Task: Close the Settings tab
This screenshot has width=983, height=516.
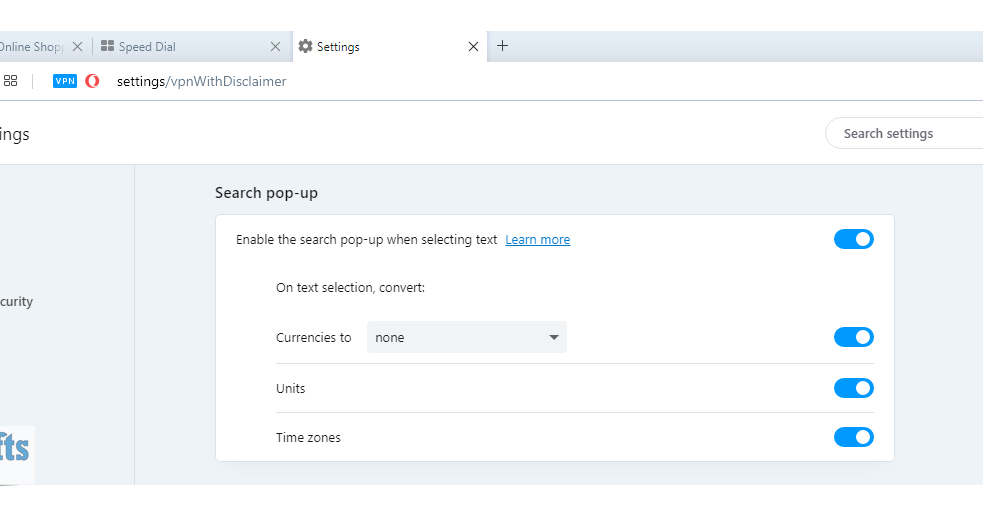Action: click(x=474, y=47)
